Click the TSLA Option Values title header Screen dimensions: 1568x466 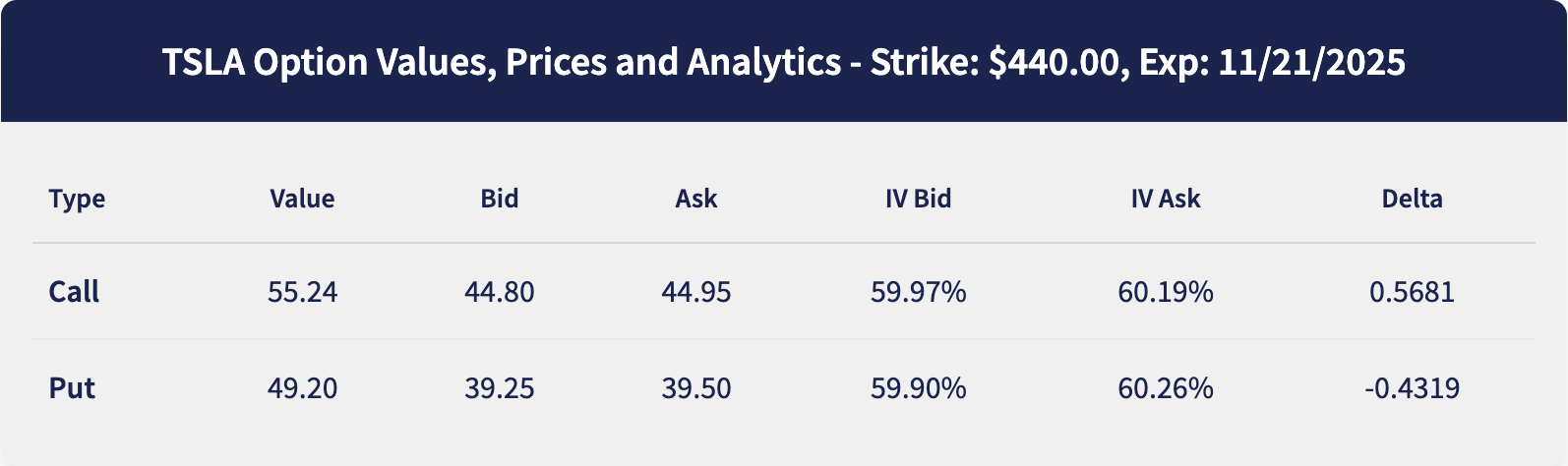click(783, 62)
